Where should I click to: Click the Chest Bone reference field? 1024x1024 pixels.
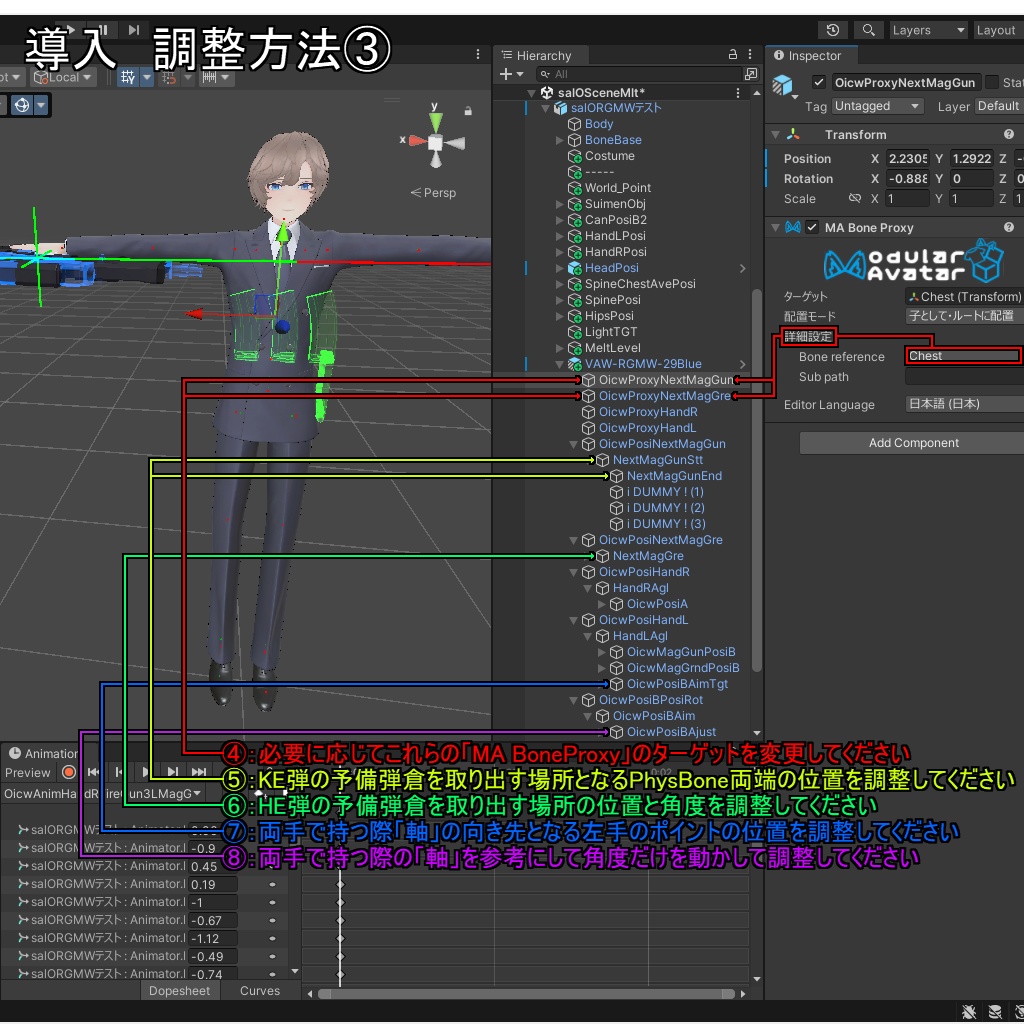click(963, 356)
